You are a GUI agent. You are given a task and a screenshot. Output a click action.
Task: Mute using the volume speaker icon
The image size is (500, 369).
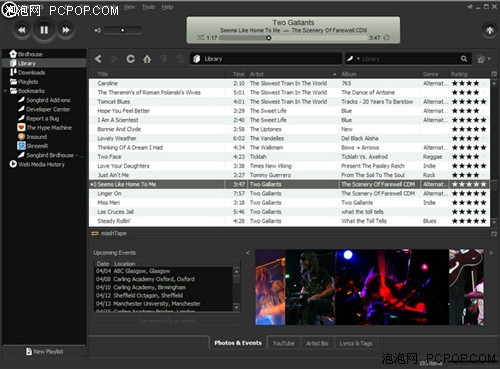point(97,31)
